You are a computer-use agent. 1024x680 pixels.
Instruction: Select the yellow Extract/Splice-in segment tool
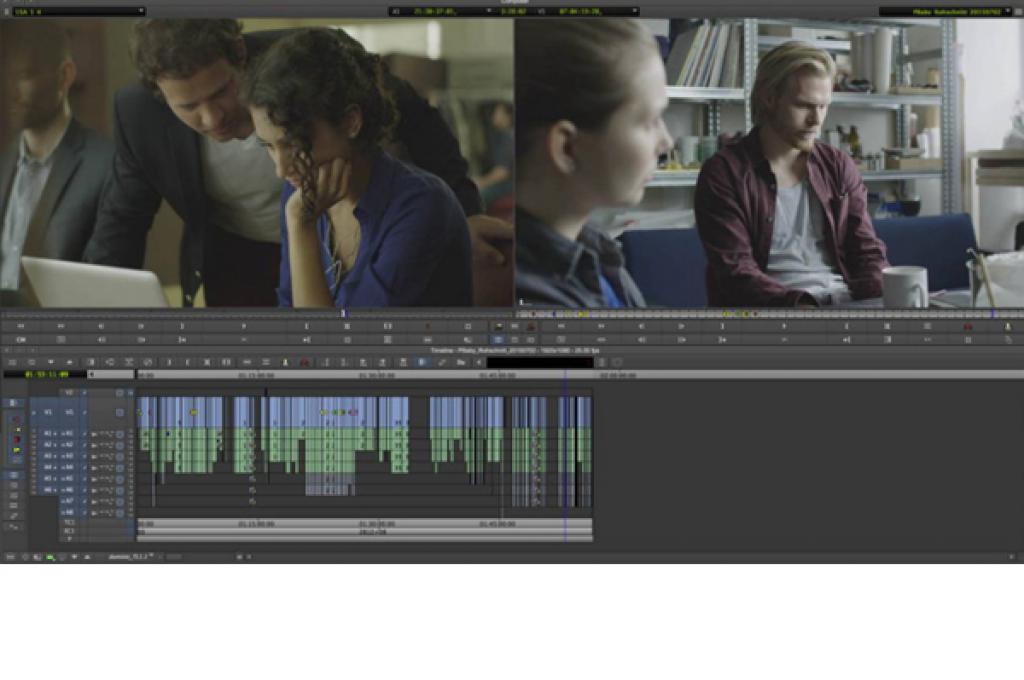coord(16,428)
